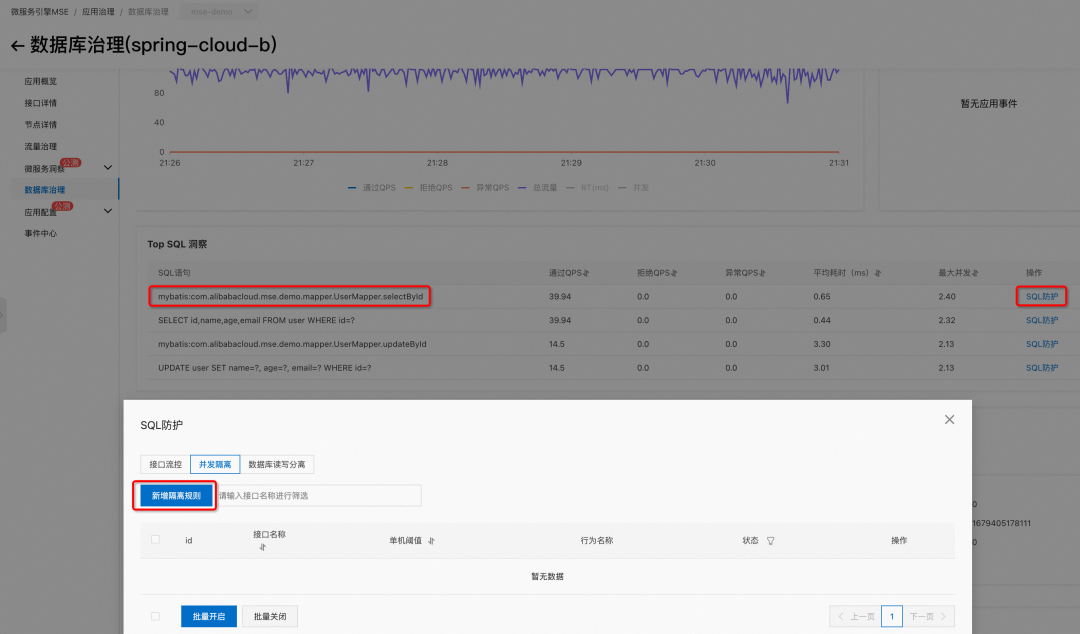Sort by 最大并发 column sort icon
The height and width of the screenshot is (634, 1080).
pyautogui.click(x=975, y=274)
